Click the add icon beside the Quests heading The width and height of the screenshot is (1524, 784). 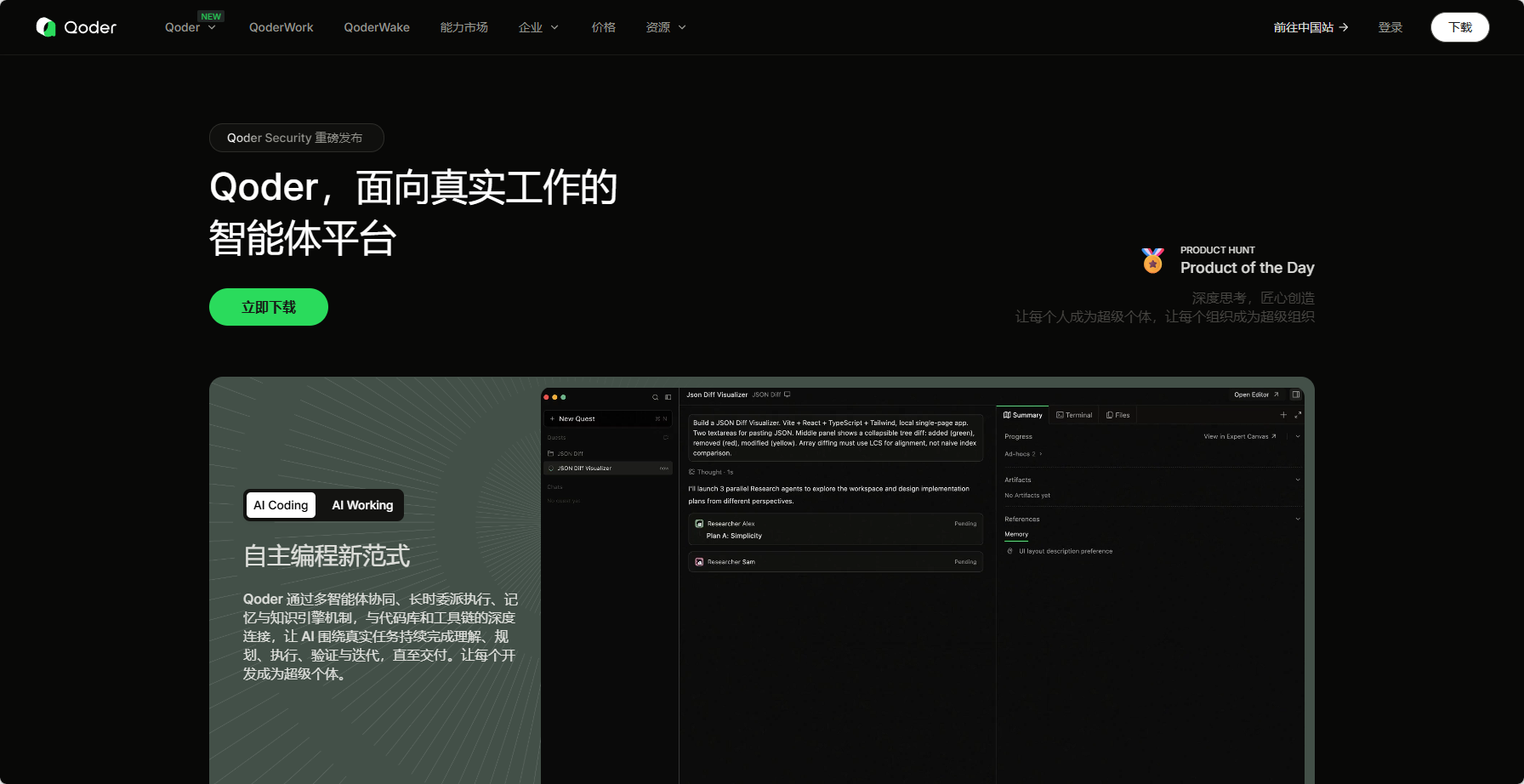[666, 438]
